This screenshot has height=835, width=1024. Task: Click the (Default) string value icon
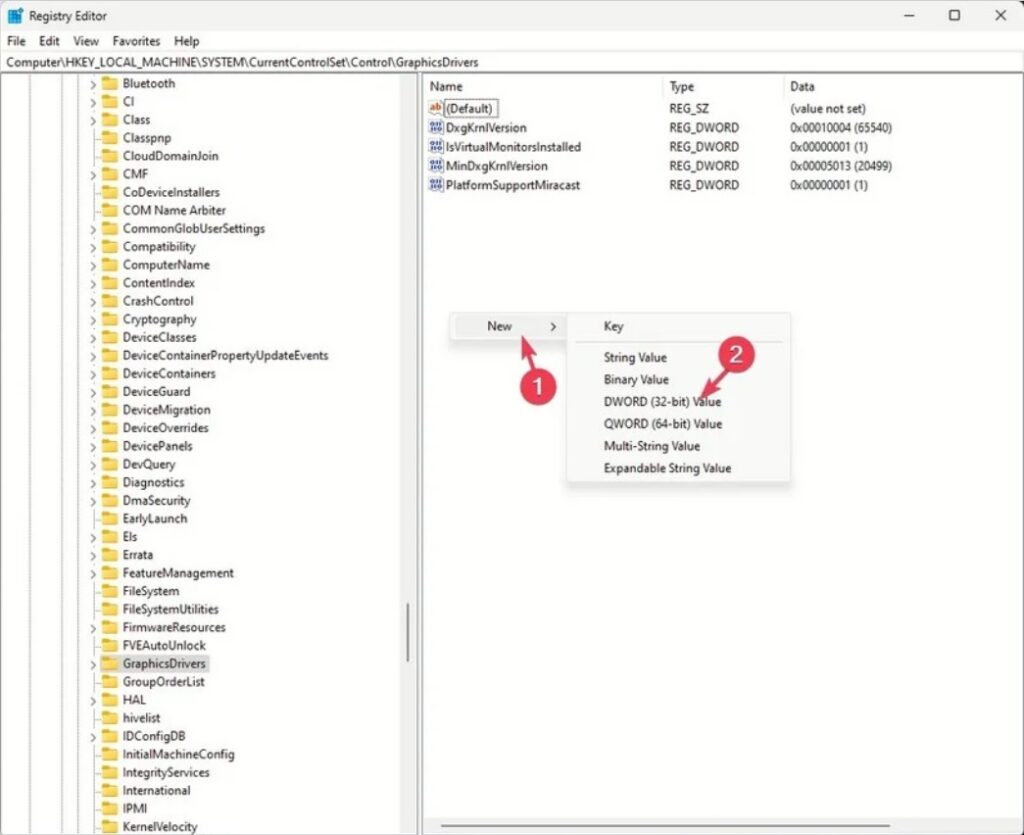point(435,108)
